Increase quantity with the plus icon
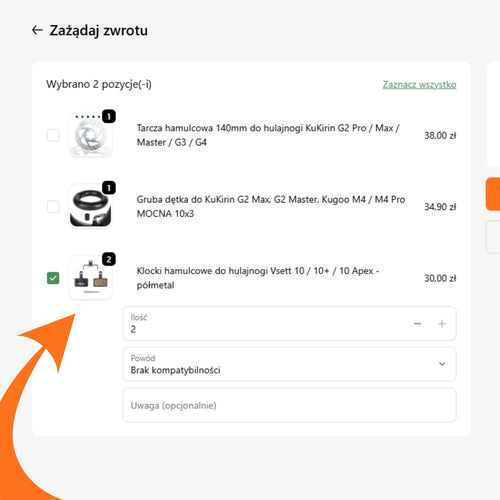This screenshot has width=500, height=500. [x=442, y=324]
